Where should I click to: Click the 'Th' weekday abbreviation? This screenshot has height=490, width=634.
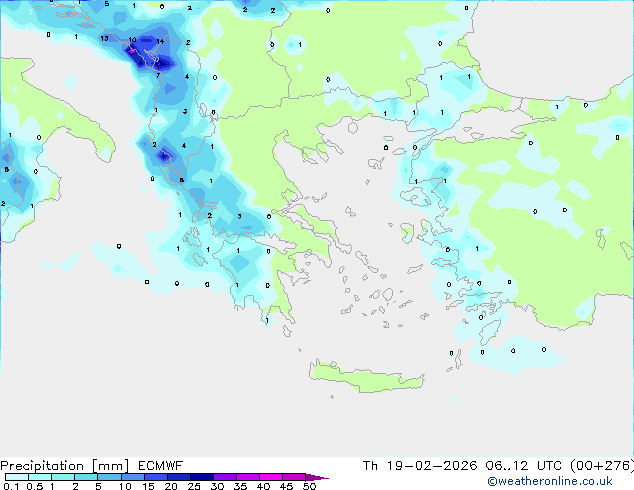click(x=370, y=466)
